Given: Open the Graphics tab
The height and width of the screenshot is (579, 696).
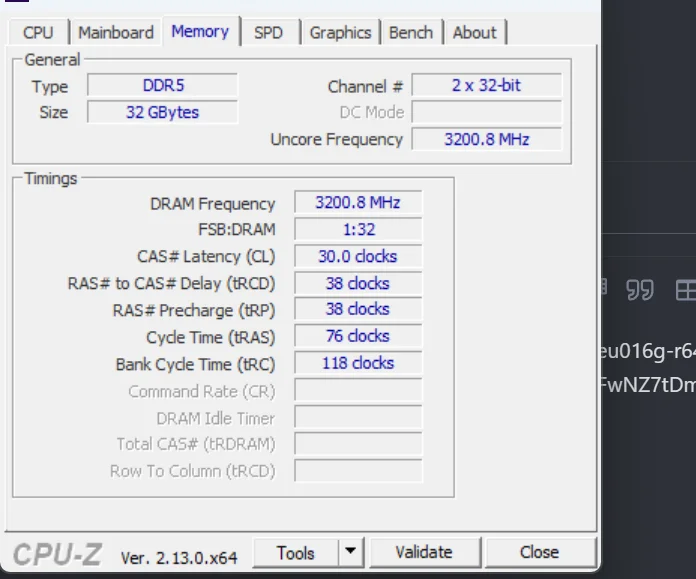Looking at the screenshot, I should click(340, 32).
